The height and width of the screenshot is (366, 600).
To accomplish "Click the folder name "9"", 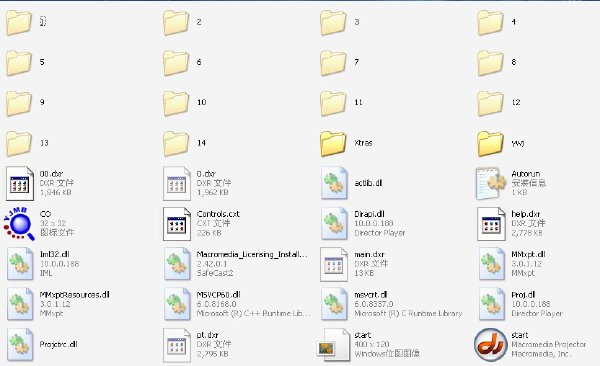I will pos(42,102).
